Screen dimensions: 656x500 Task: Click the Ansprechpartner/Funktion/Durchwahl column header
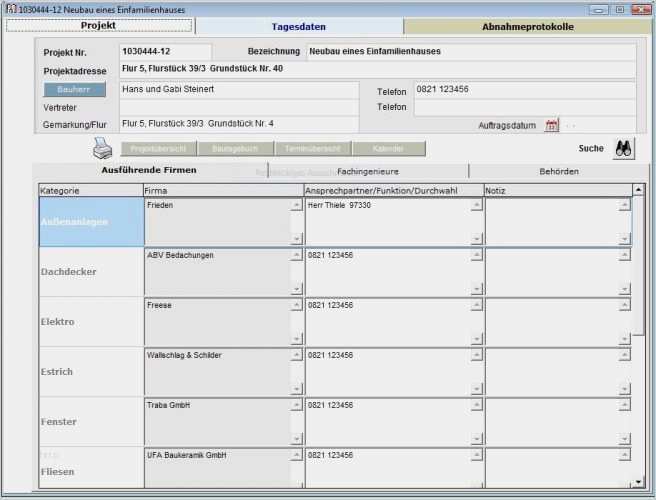point(394,190)
